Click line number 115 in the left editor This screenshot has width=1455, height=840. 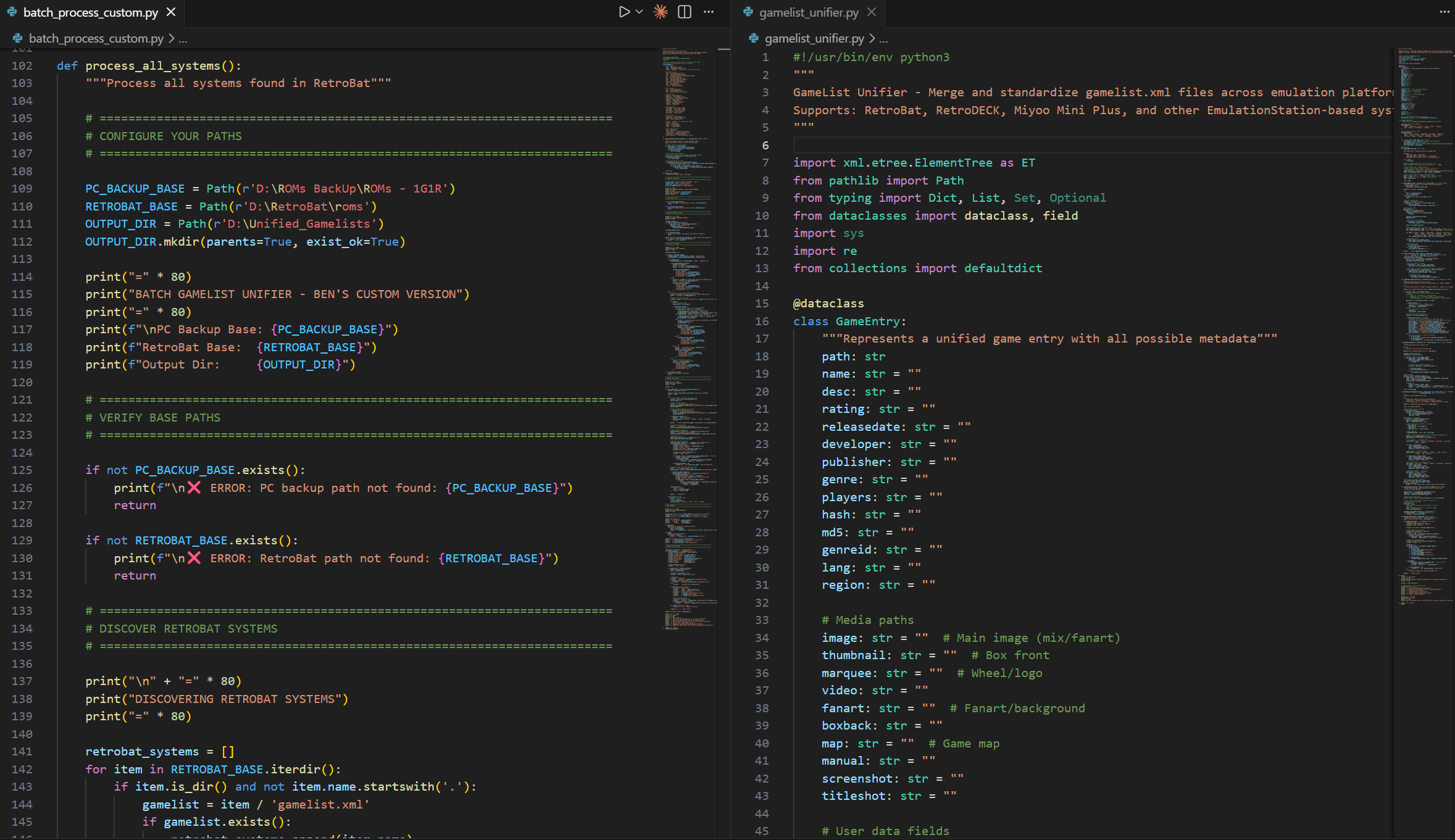point(22,294)
